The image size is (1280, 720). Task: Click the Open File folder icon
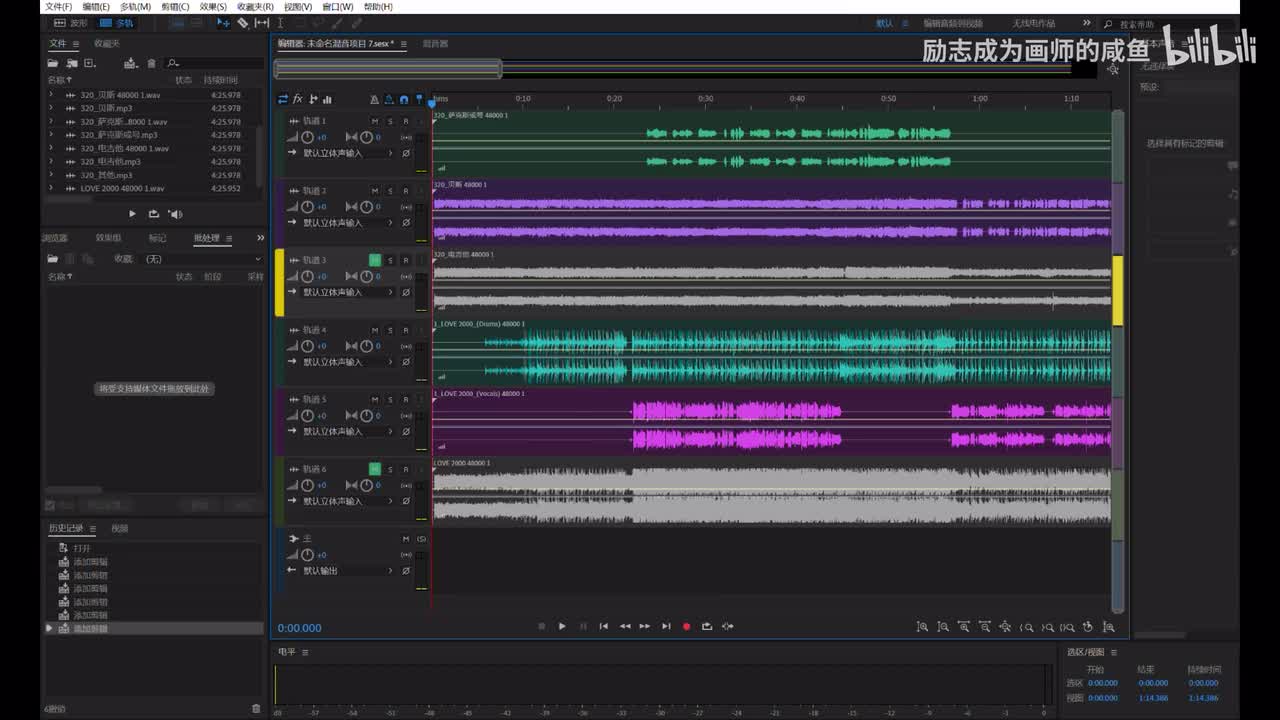(x=55, y=63)
